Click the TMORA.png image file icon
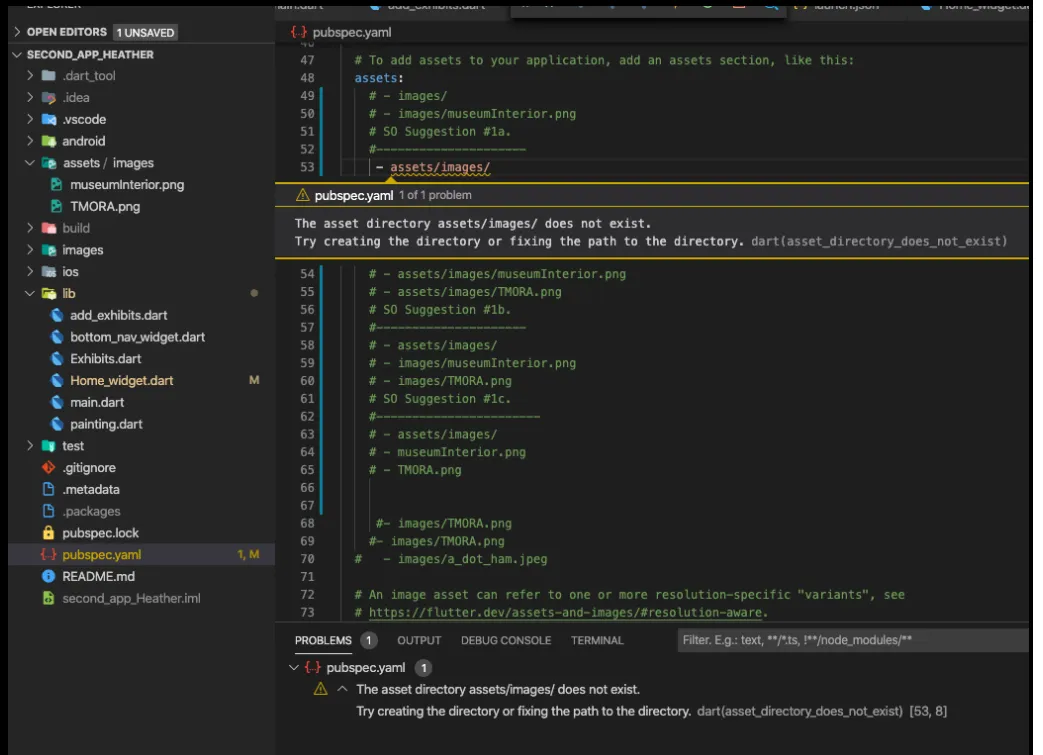The height and width of the screenshot is (755, 1043). click(57, 207)
